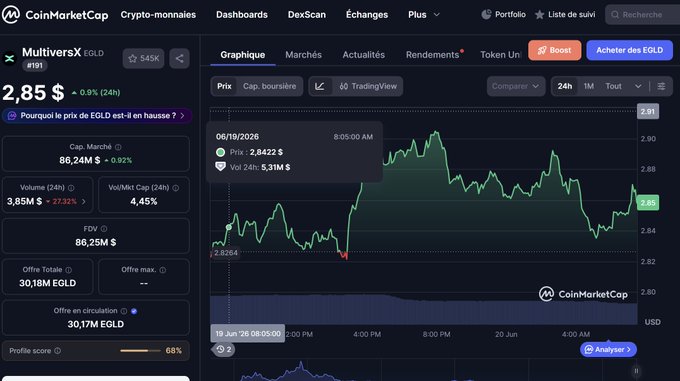Click the MultiversX EGLD coin logo

(x=10, y=58)
